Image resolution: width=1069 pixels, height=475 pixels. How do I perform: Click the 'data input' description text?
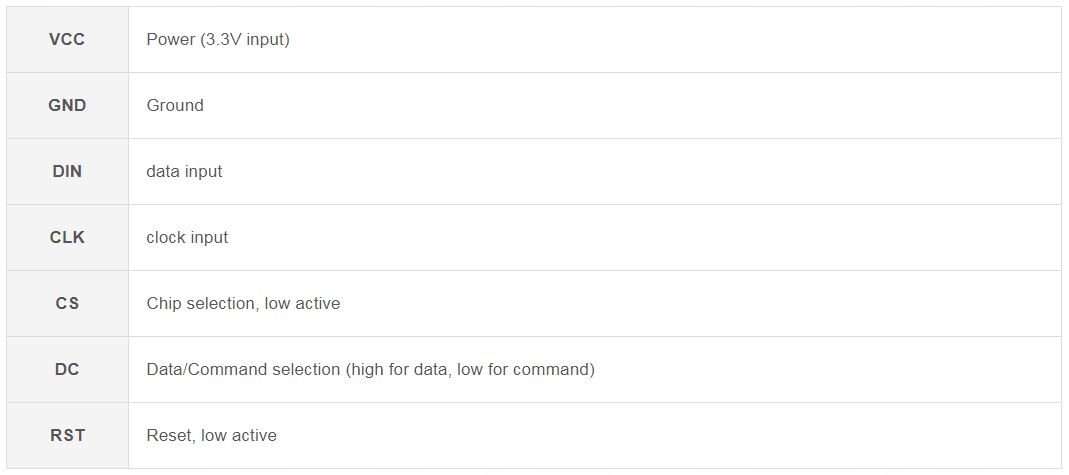184,171
